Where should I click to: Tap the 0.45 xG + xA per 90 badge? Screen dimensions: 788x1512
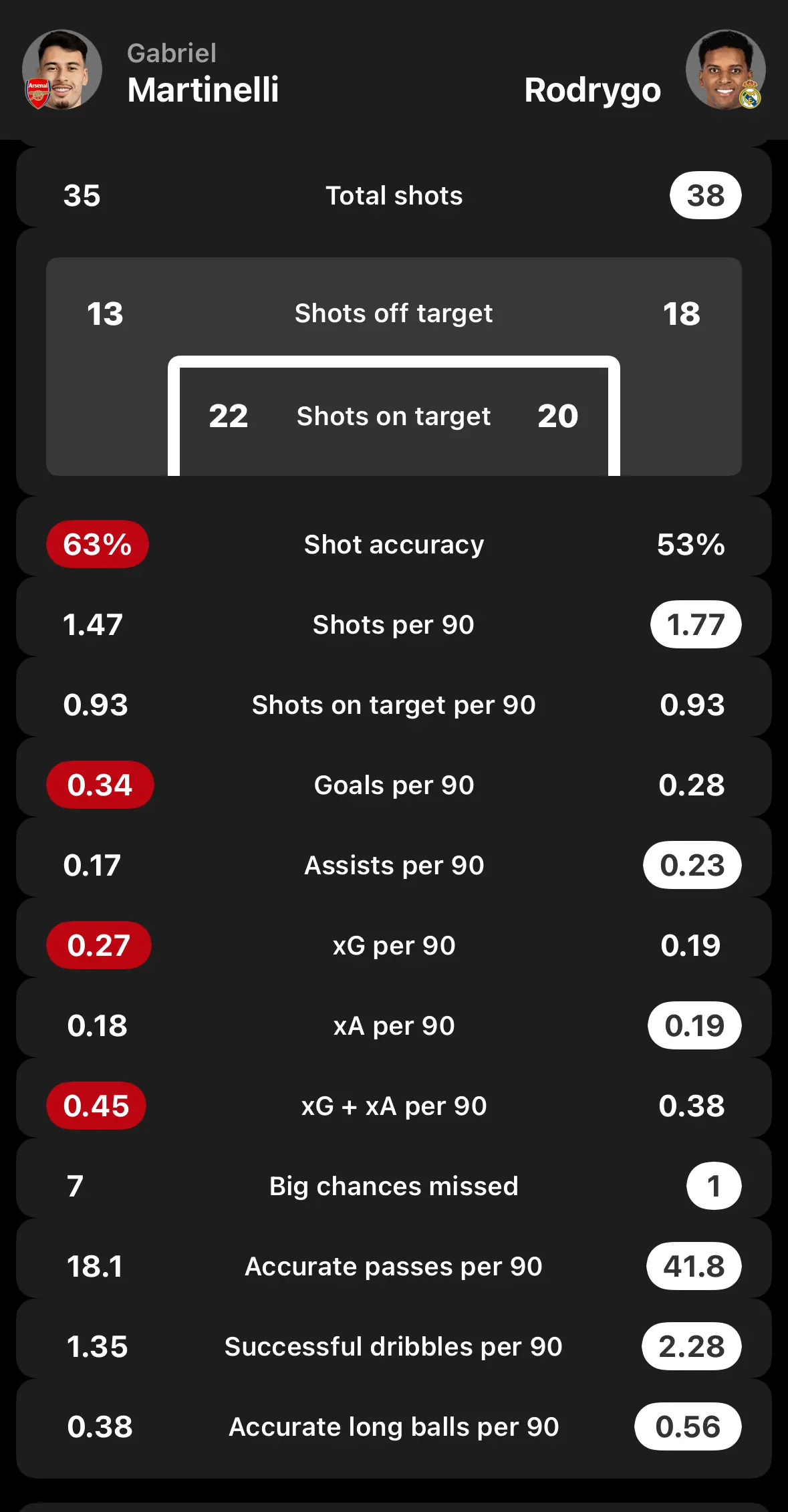pos(96,1106)
